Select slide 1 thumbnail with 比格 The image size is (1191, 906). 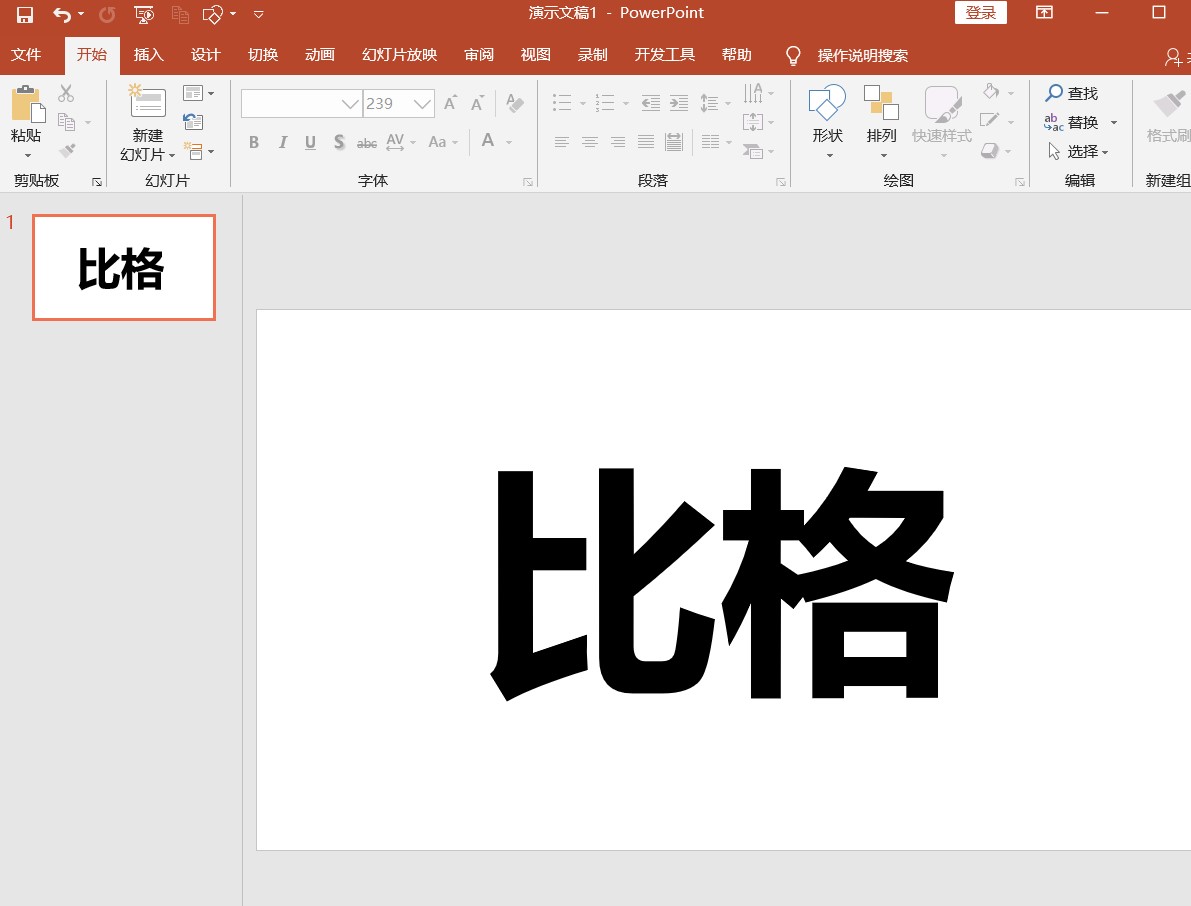(x=124, y=268)
